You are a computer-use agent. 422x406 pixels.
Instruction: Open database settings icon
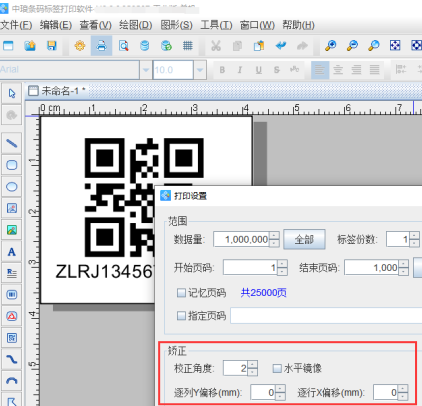point(145,45)
